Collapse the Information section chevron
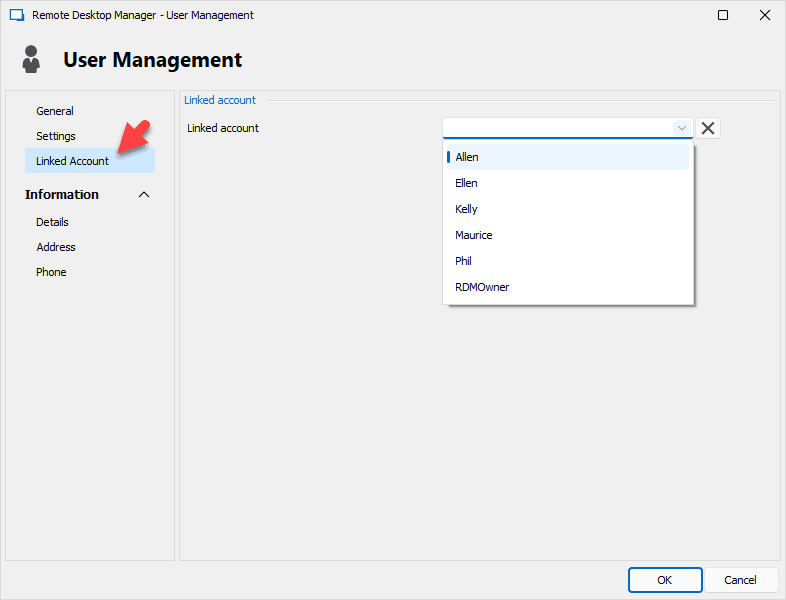 tap(144, 194)
